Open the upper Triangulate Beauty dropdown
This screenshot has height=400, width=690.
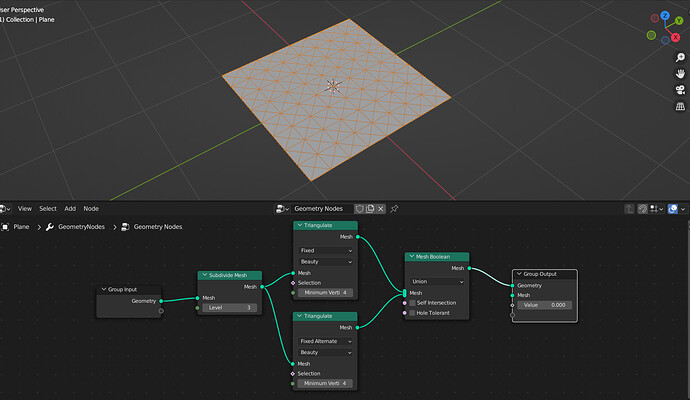coord(326,261)
